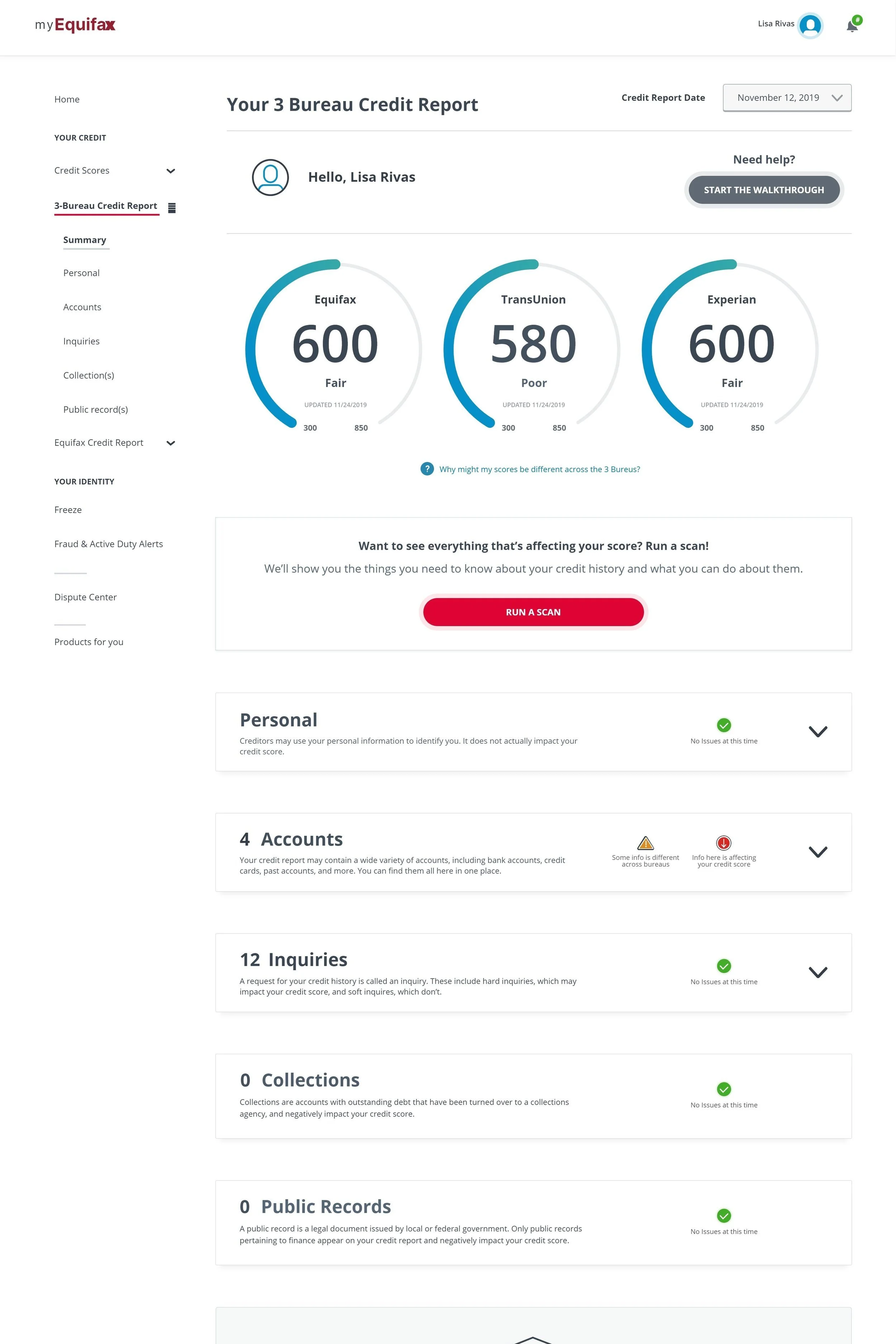The width and height of the screenshot is (896, 1344).
Task: Expand the 4 Accounts card chevron
Action: point(818,852)
